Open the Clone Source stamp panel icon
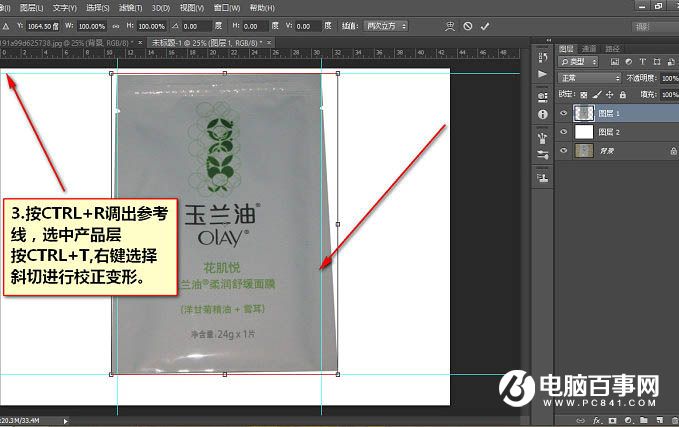This screenshot has width=679, height=427. click(x=543, y=178)
